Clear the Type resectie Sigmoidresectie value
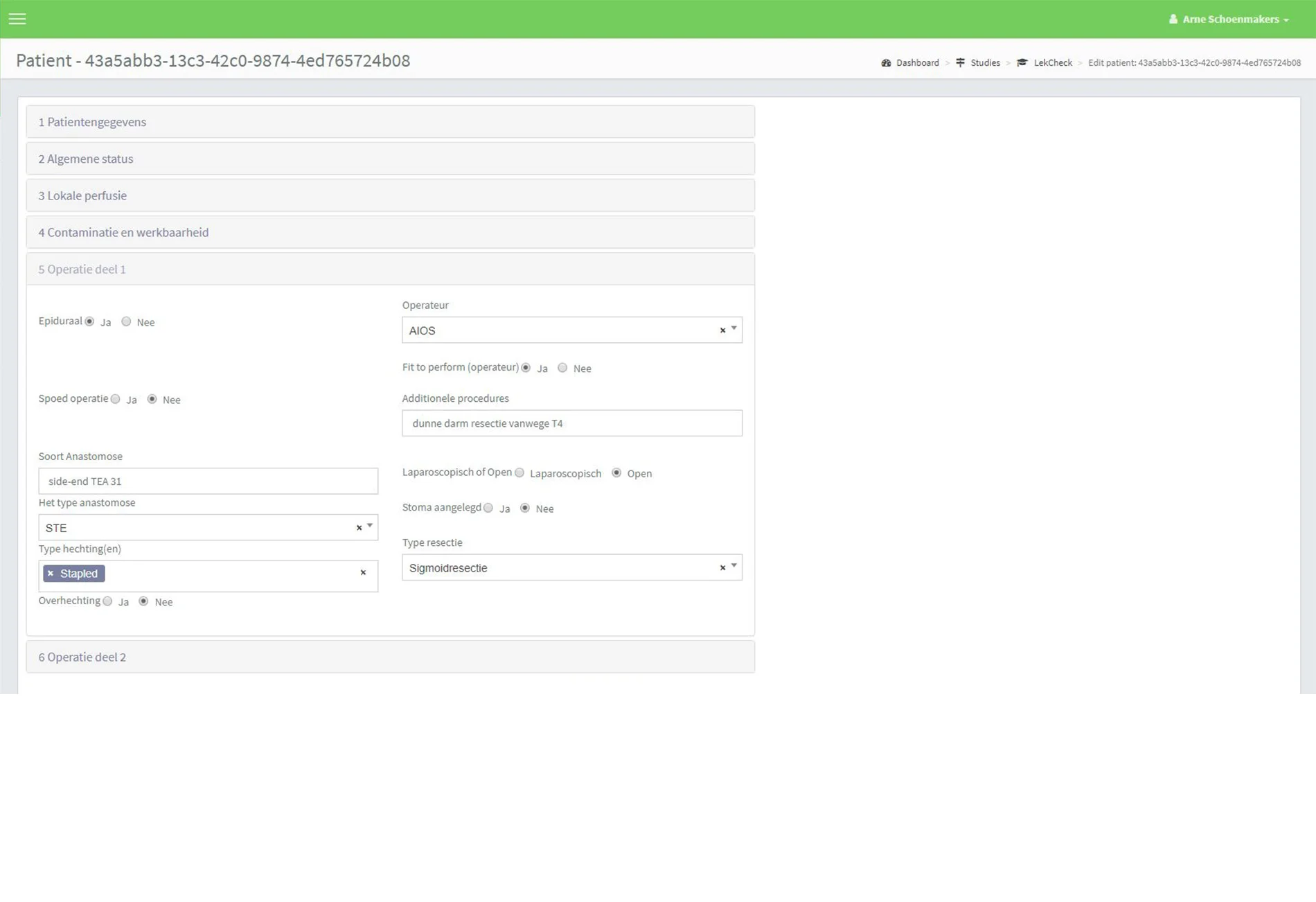The width and height of the screenshot is (1316, 902). pos(722,568)
